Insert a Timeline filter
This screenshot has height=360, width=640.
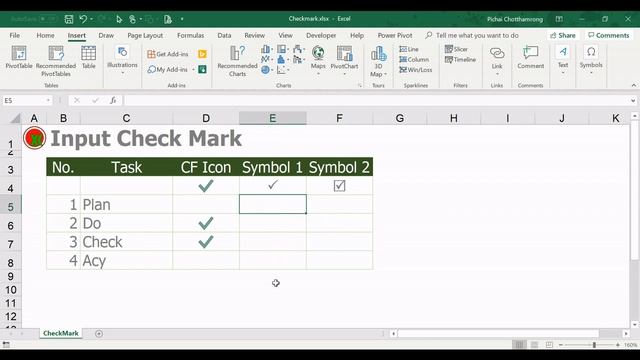(460, 60)
